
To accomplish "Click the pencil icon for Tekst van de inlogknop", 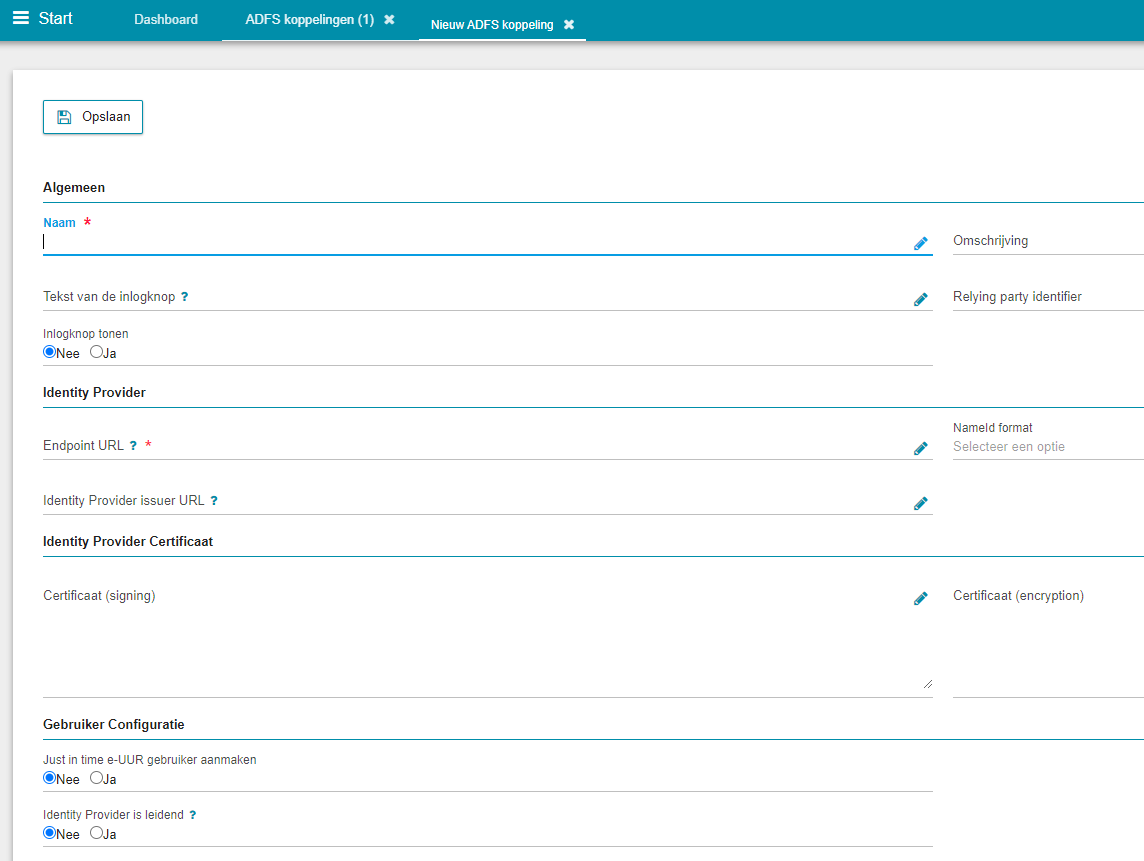I will tap(920, 299).
